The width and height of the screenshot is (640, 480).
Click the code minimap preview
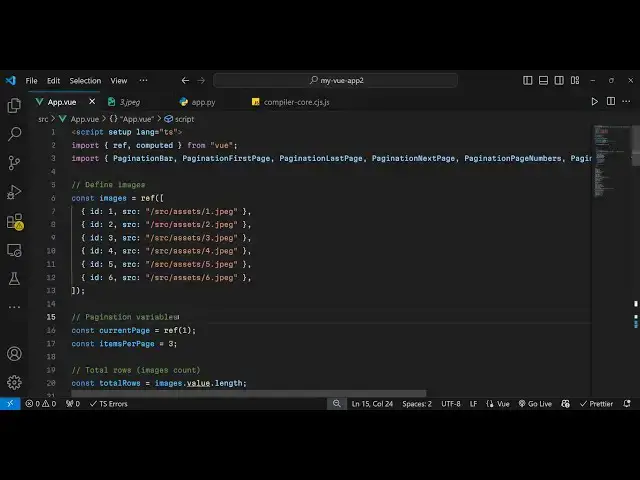(x=611, y=161)
